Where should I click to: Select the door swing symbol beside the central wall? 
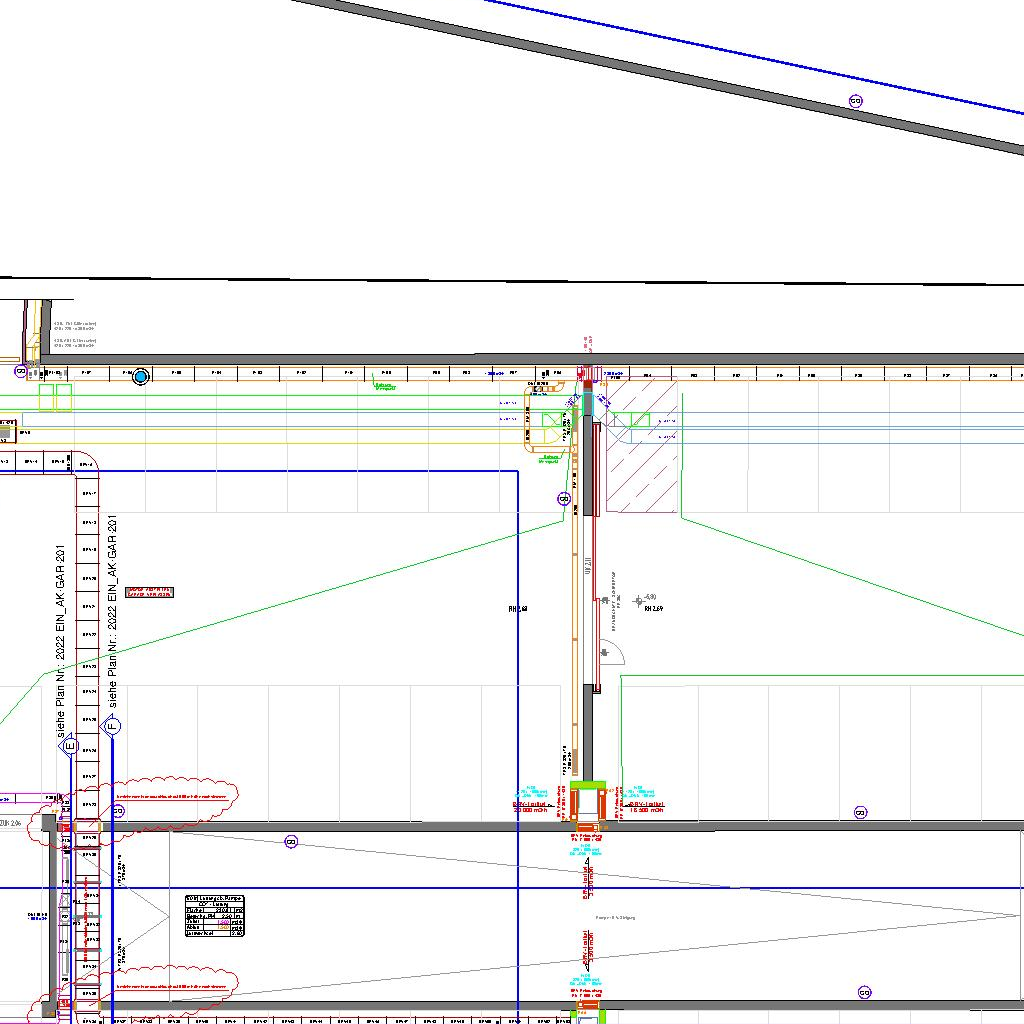(x=611, y=653)
